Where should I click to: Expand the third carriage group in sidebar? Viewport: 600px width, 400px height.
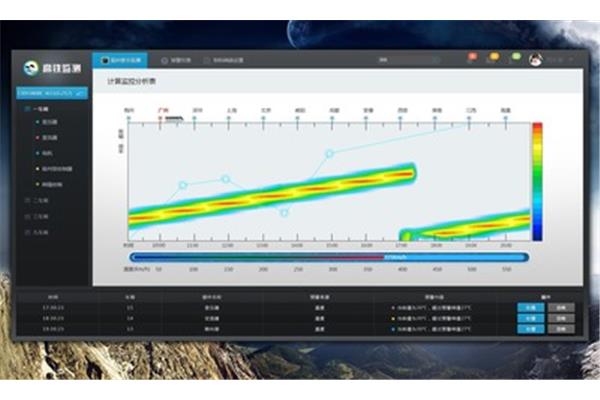pyautogui.click(x=37, y=216)
